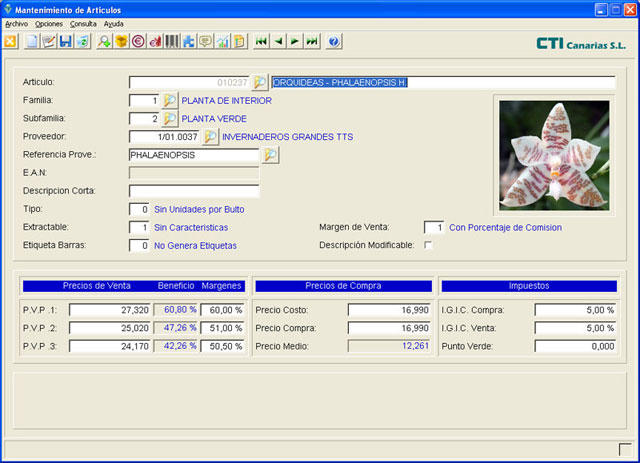The image size is (640, 463).
Task: Click the Referencia Prove. lookup button
Action: click(270, 155)
